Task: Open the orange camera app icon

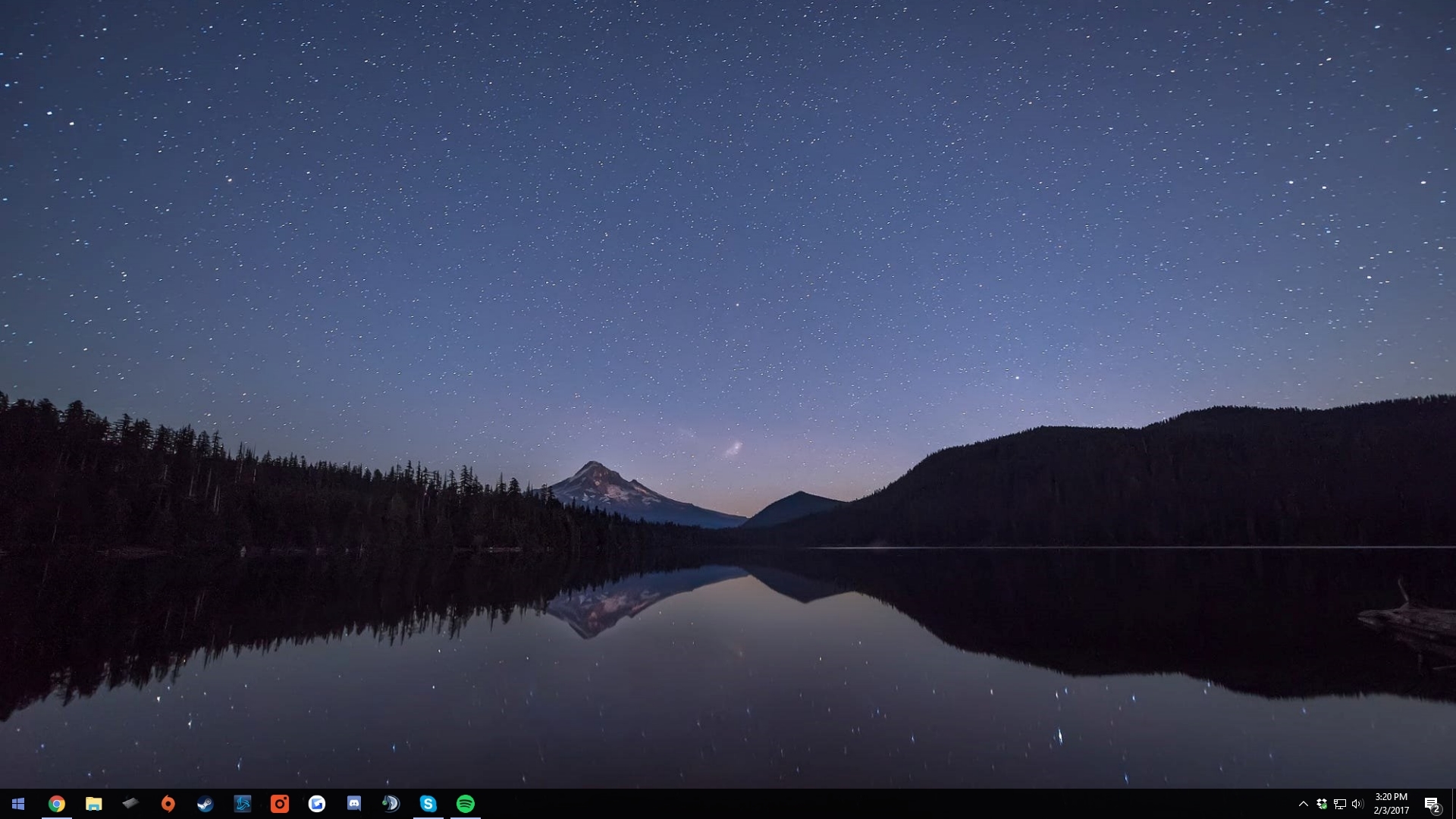Action: tap(280, 804)
